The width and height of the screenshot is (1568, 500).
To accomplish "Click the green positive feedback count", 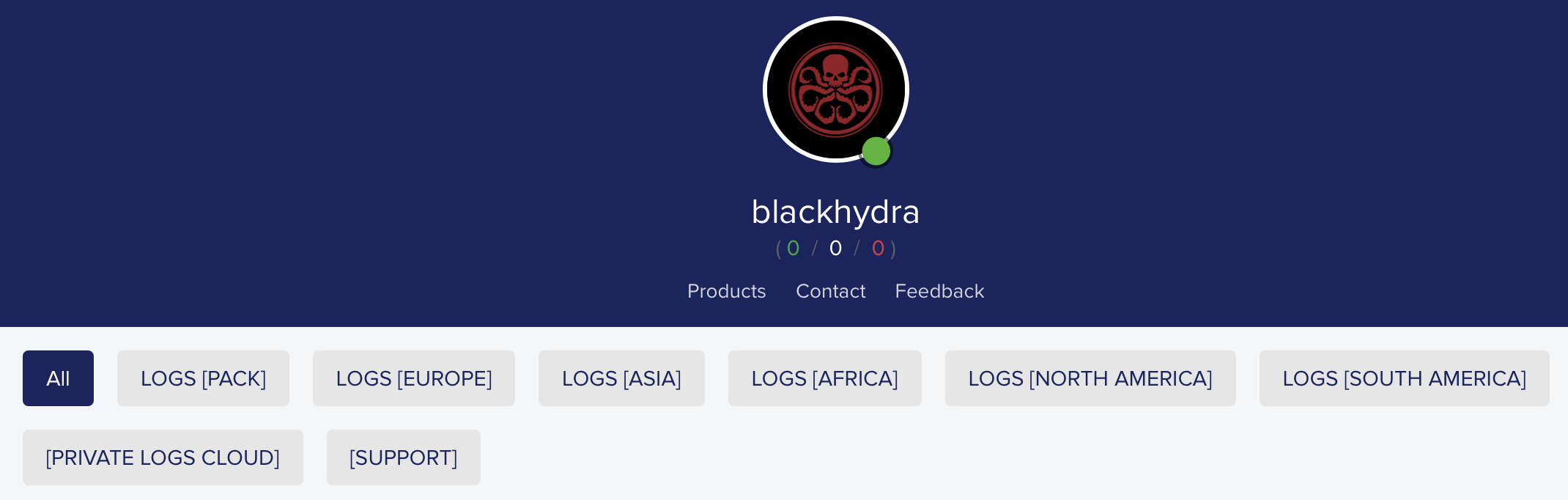I will coord(793,249).
